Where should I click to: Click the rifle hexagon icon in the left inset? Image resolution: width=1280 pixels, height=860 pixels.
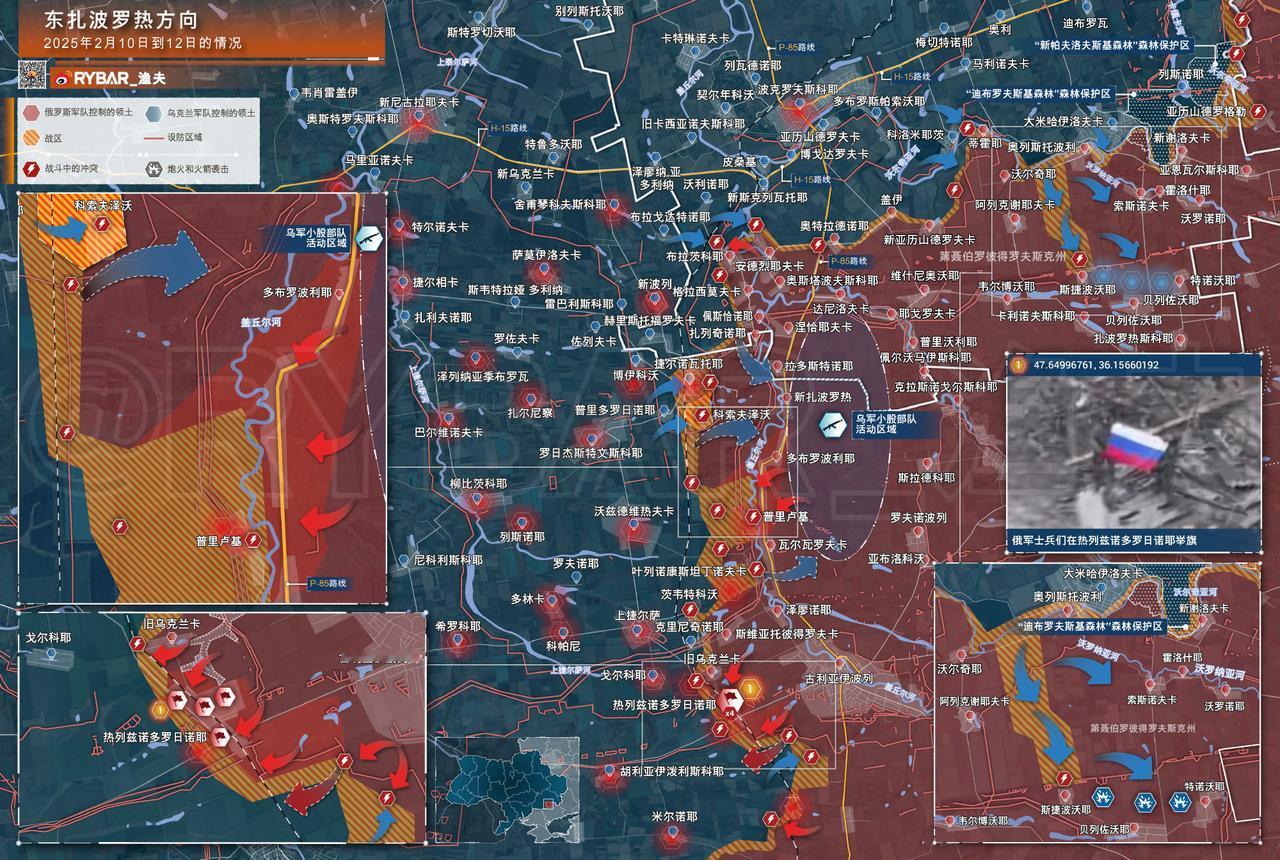coord(369,239)
